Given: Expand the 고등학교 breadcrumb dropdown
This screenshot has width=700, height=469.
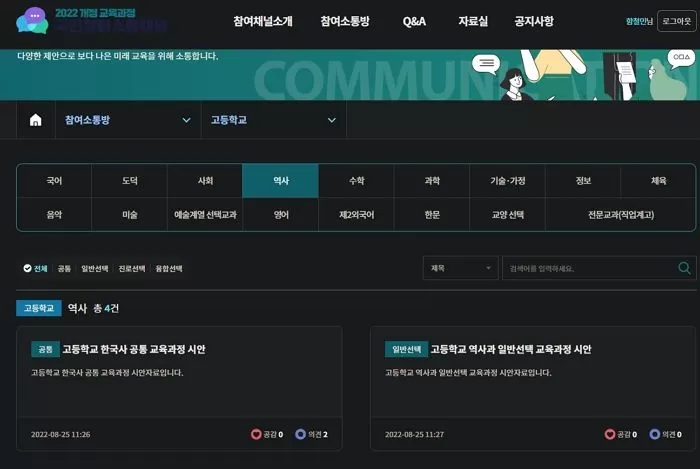Looking at the screenshot, I should tap(273, 120).
